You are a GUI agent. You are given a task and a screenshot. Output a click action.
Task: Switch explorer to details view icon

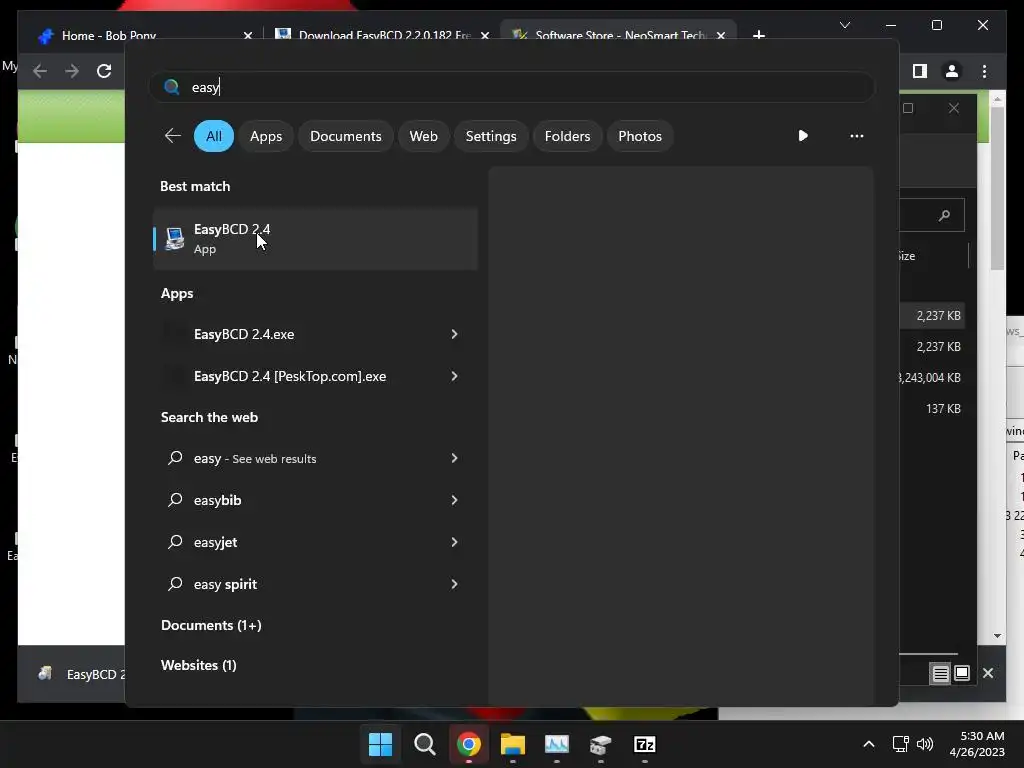tap(940, 673)
